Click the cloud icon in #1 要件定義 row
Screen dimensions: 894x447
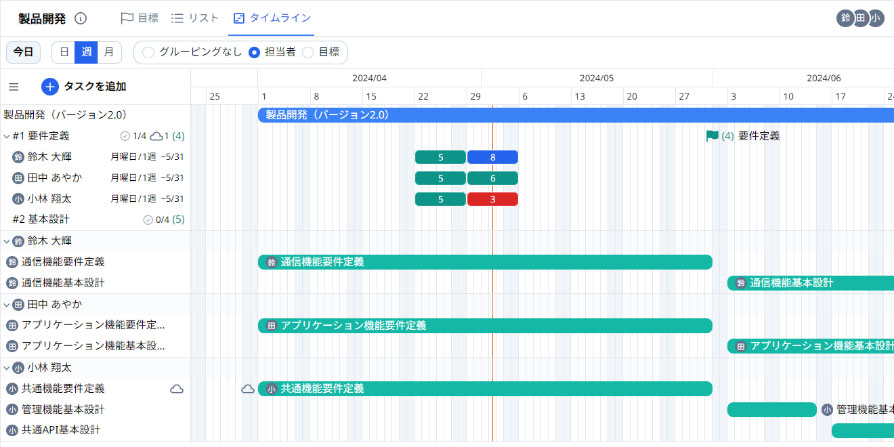[156, 136]
